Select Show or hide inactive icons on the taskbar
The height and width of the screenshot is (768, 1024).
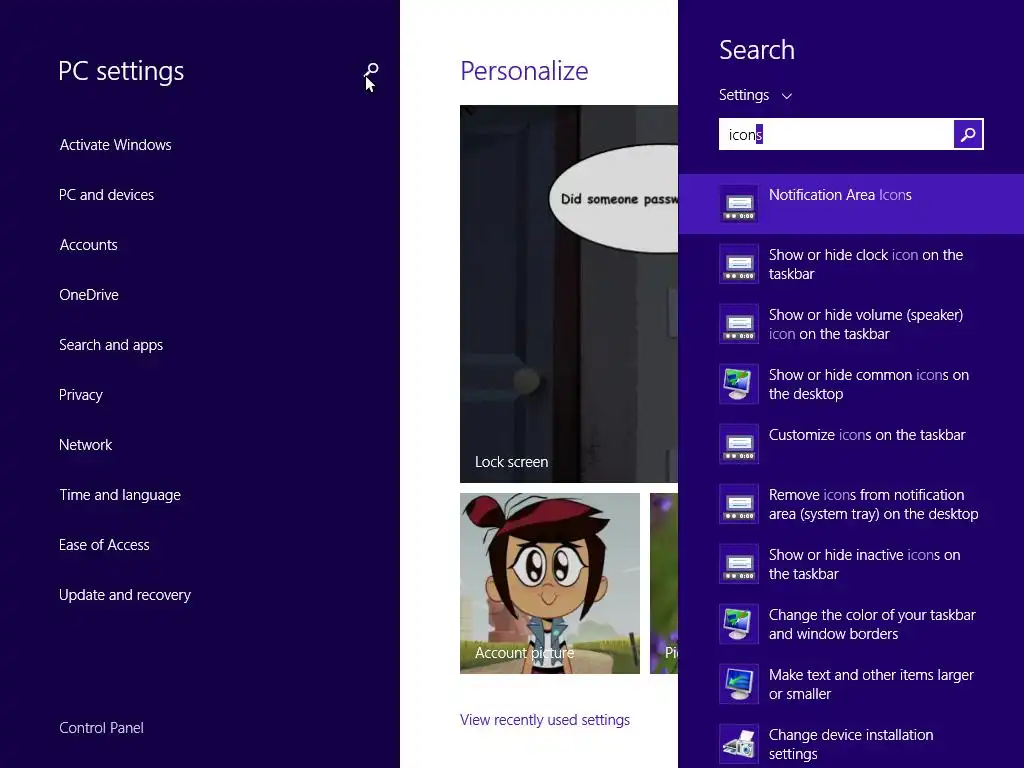pos(851,564)
